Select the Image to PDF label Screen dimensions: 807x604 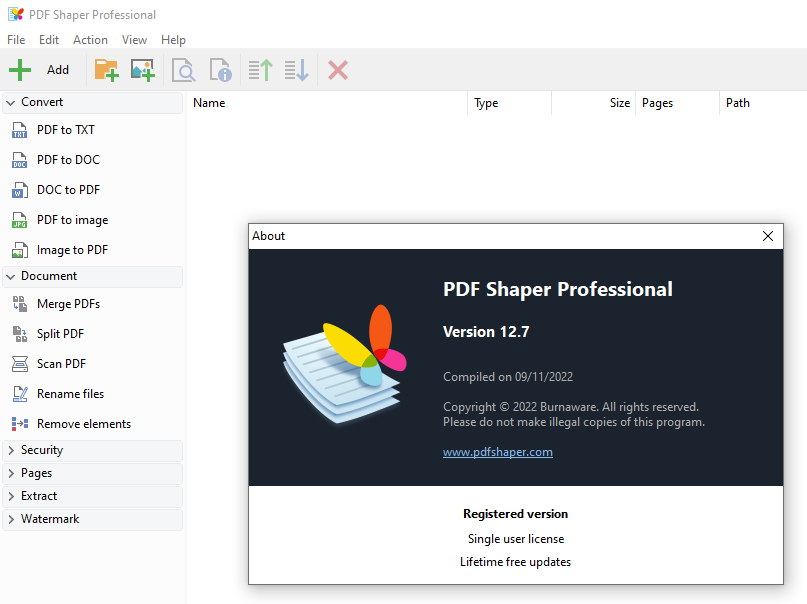point(73,250)
